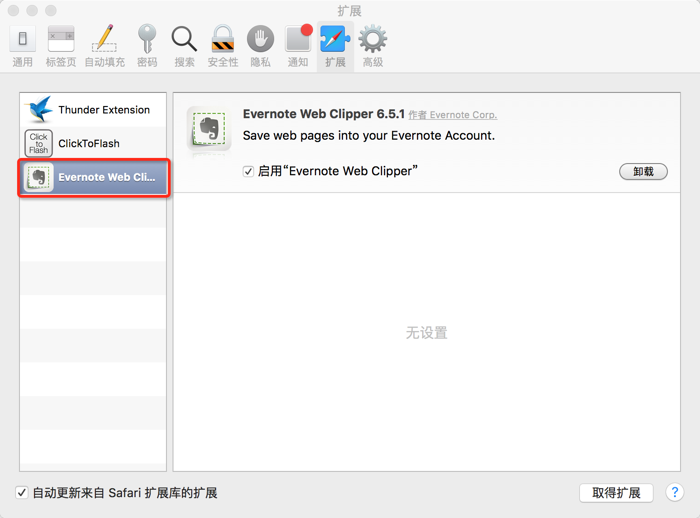Click the 卸载 uninstall button
Screen dimensions: 700x518
(x=643, y=171)
